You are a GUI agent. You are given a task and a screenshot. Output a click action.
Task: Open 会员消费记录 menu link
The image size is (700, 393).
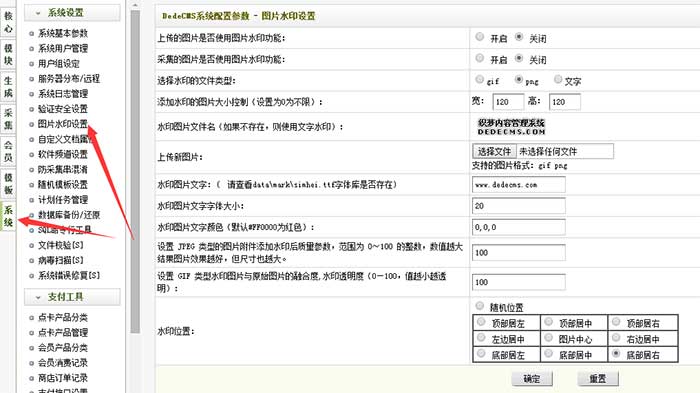(62, 363)
